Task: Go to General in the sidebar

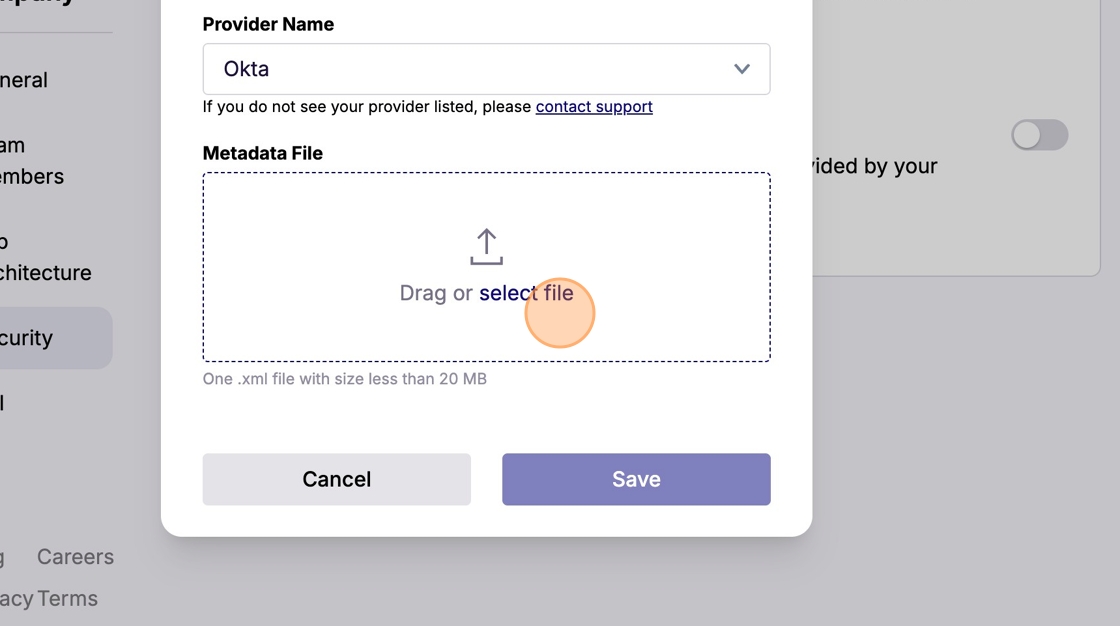Action: point(24,80)
